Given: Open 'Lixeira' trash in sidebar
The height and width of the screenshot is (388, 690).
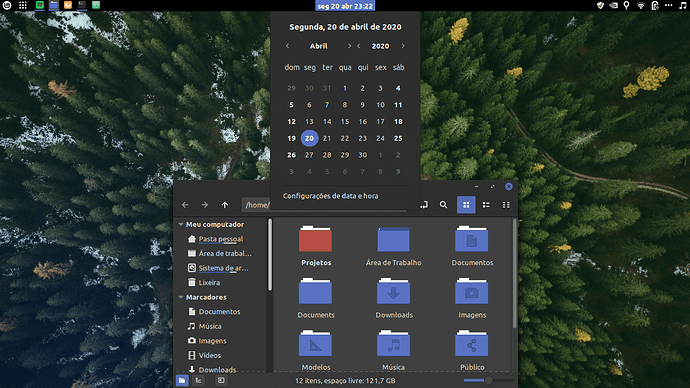Looking at the screenshot, I should pos(209,282).
